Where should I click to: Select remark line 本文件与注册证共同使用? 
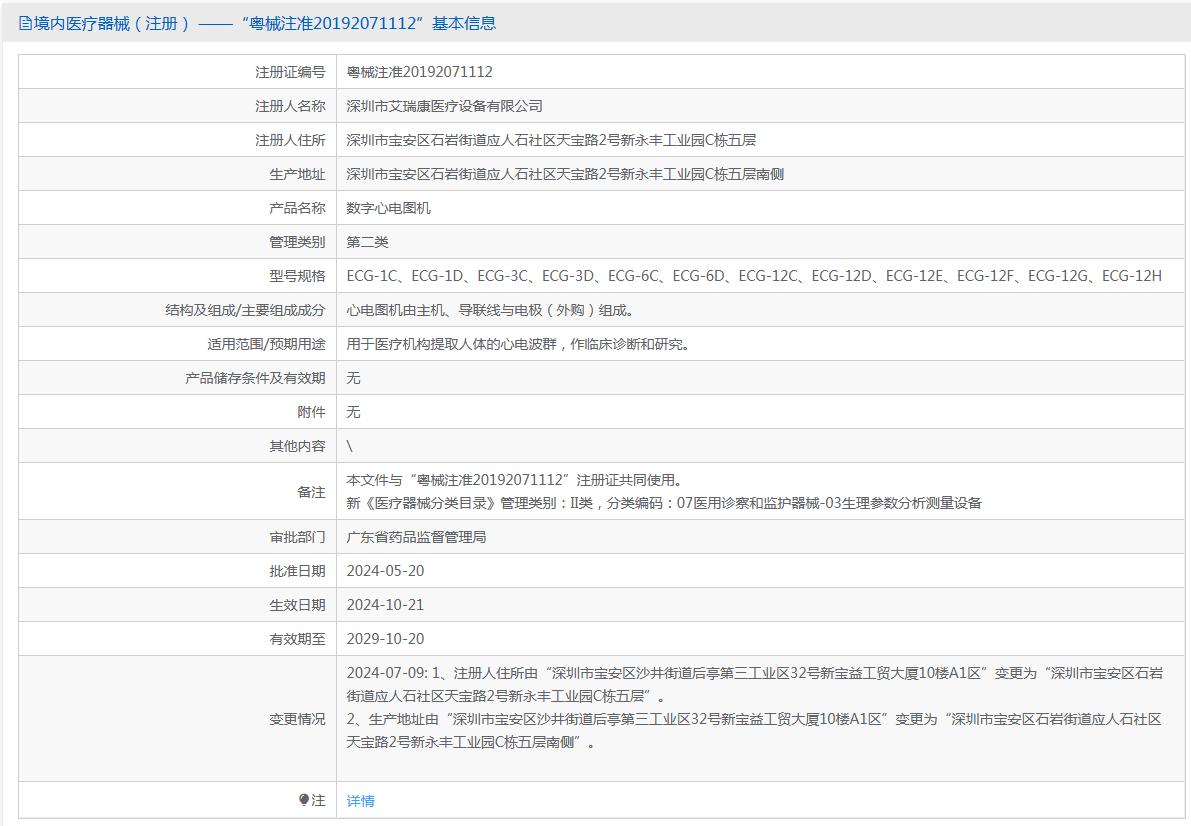point(514,480)
